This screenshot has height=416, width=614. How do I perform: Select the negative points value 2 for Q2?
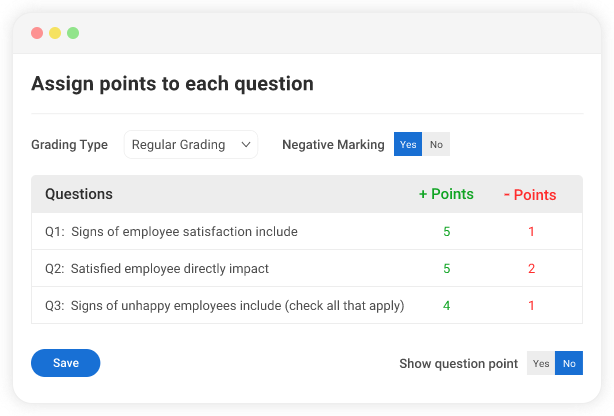coord(531,269)
